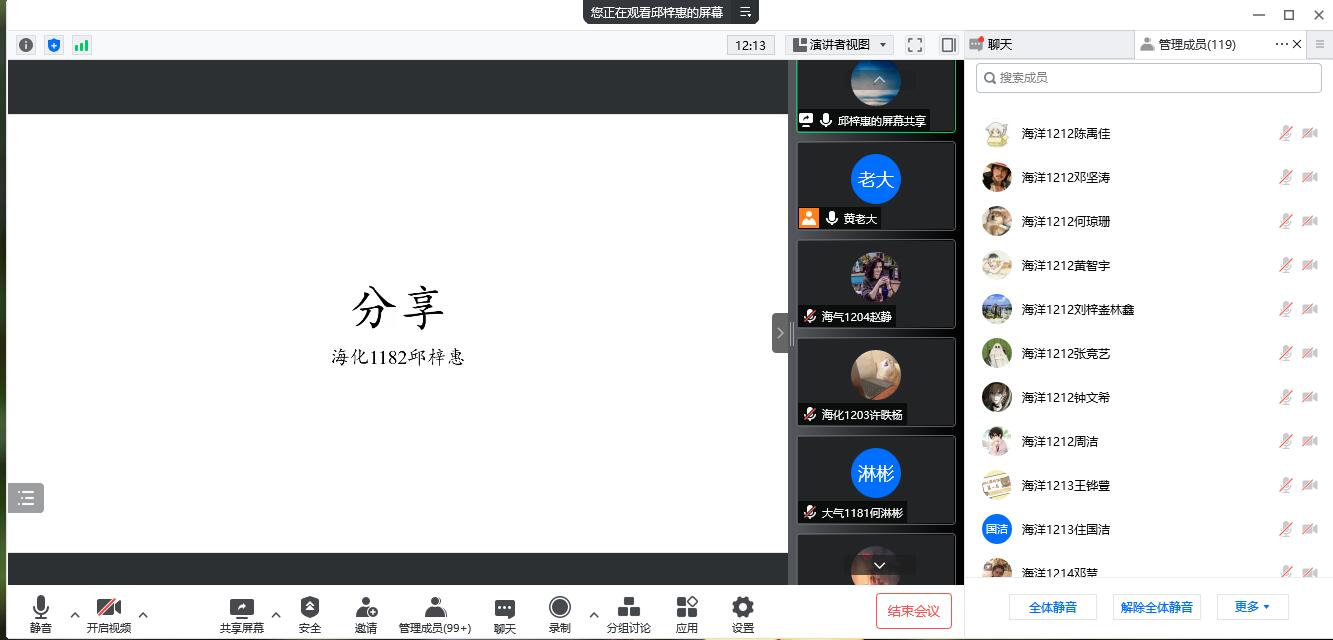Click the invite participants icon
Screen dimensions: 1333x640
pos(366,608)
